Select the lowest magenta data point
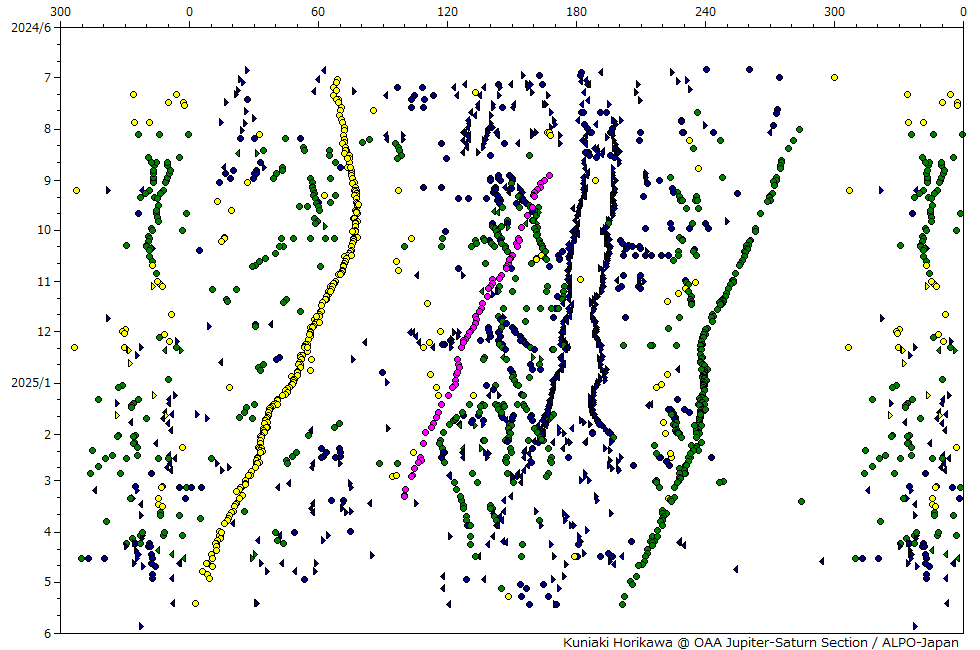This screenshot has height=650, width=980. [404, 495]
